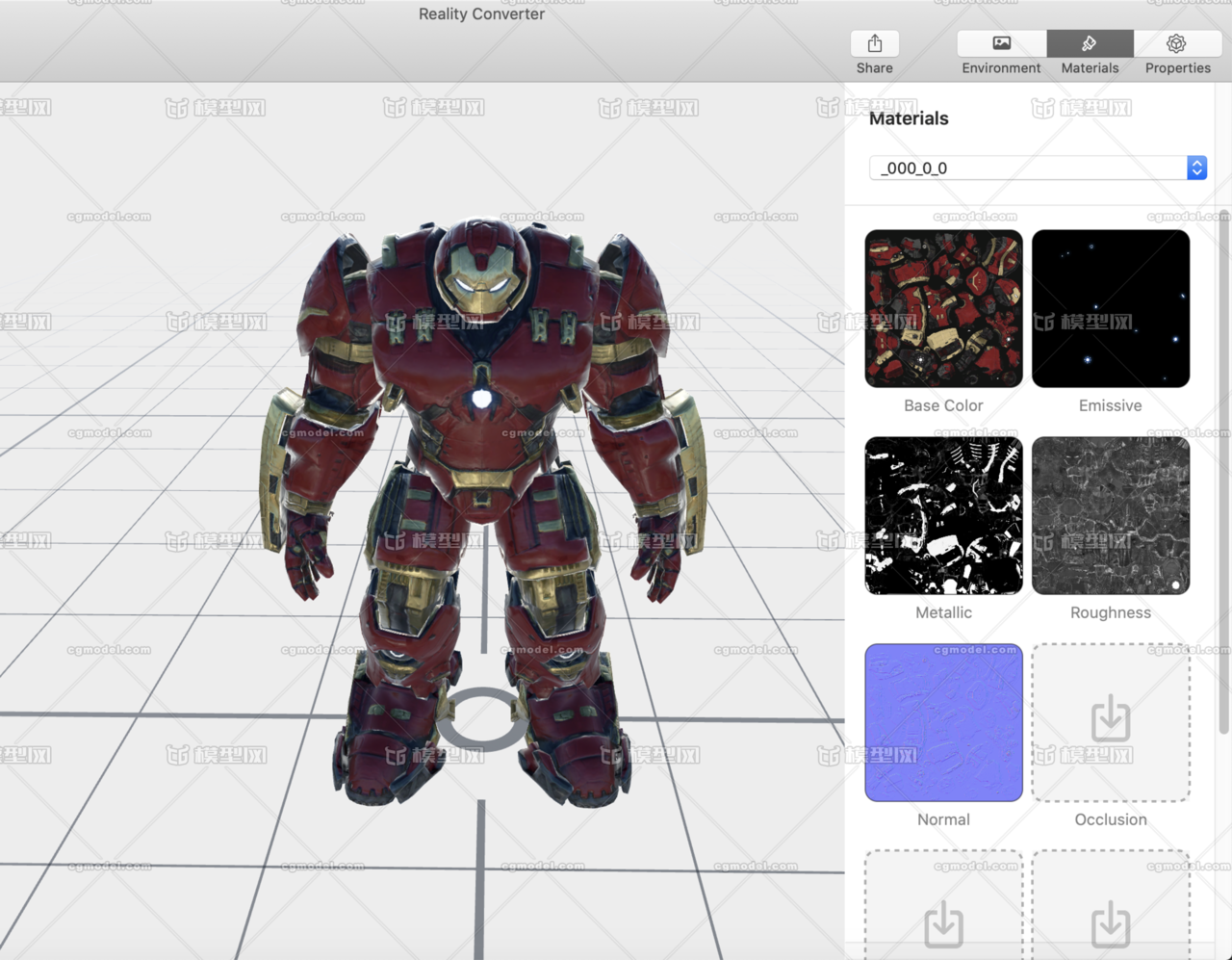
Task: Select the Normal map thumbnail
Action: coord(943,722)
